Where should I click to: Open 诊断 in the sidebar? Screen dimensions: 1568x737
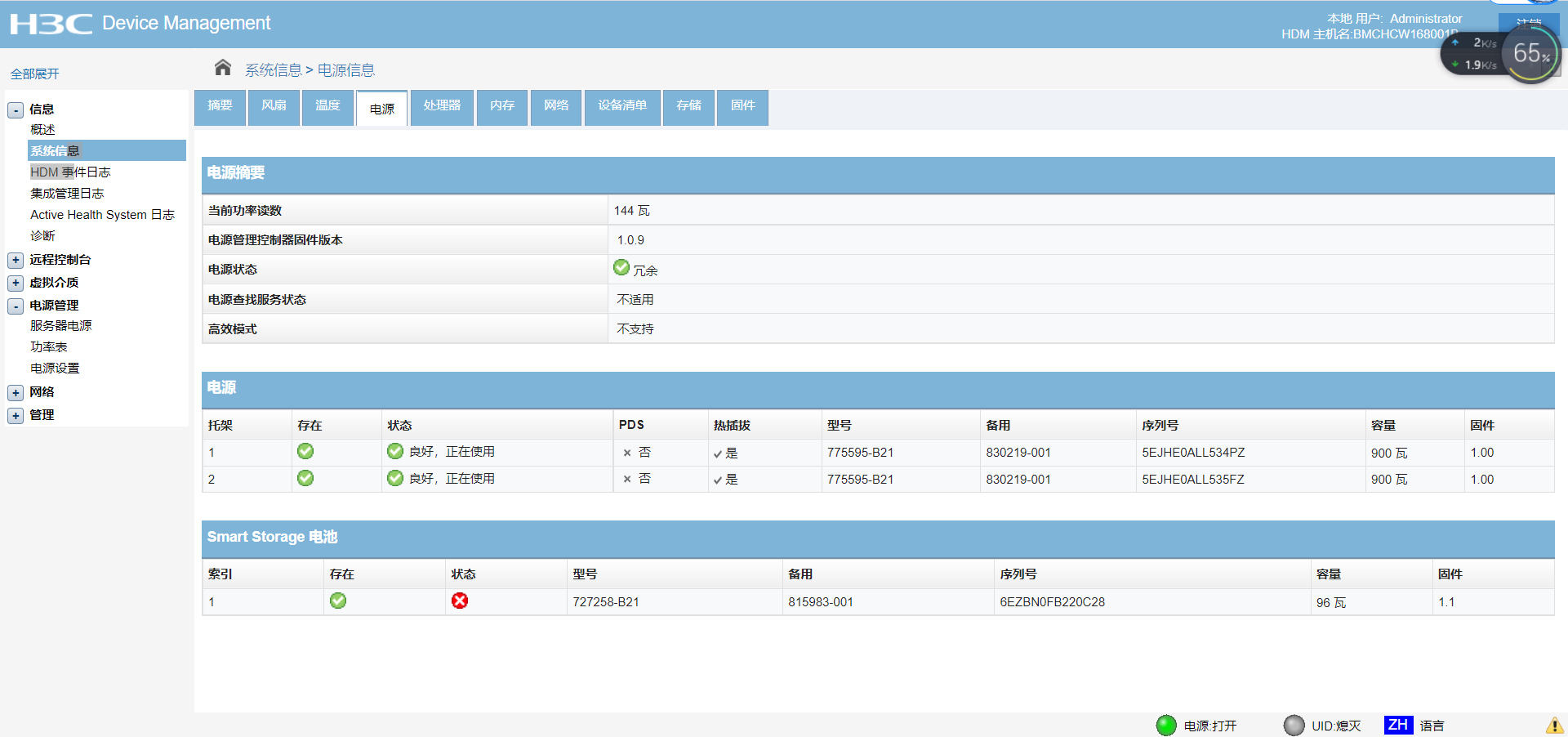point(42,236)
